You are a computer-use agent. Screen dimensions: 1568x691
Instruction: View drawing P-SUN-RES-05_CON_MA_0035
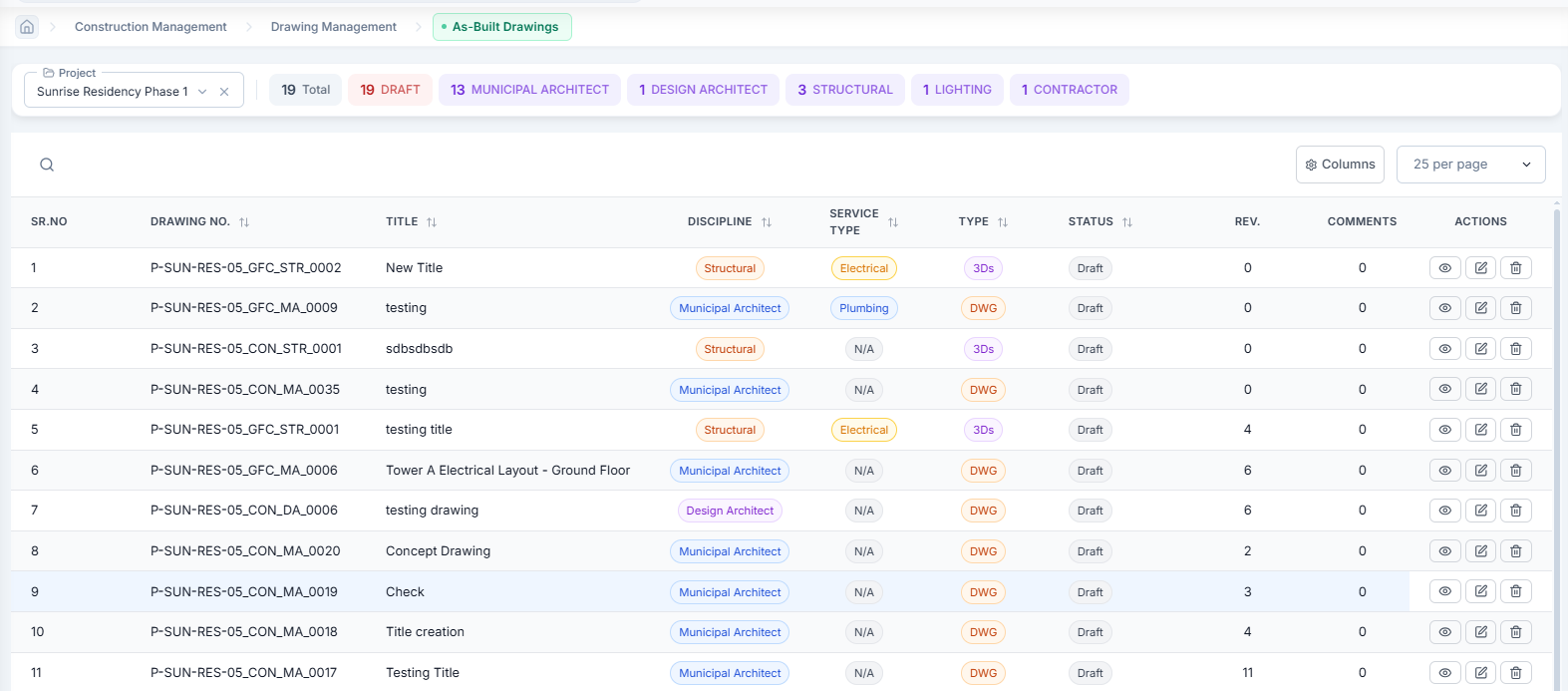point(1445,390)
